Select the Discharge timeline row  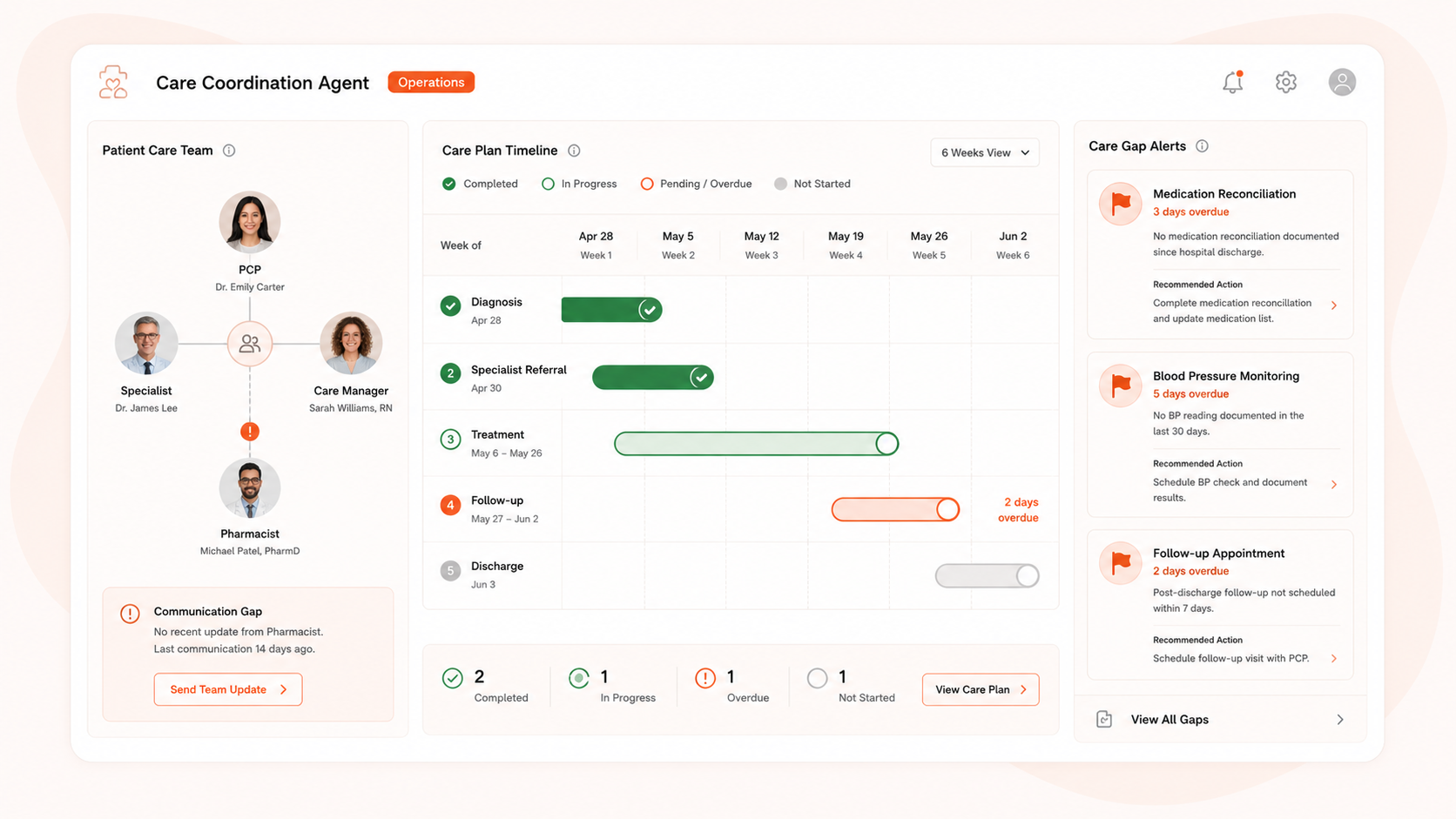[741, 575]
